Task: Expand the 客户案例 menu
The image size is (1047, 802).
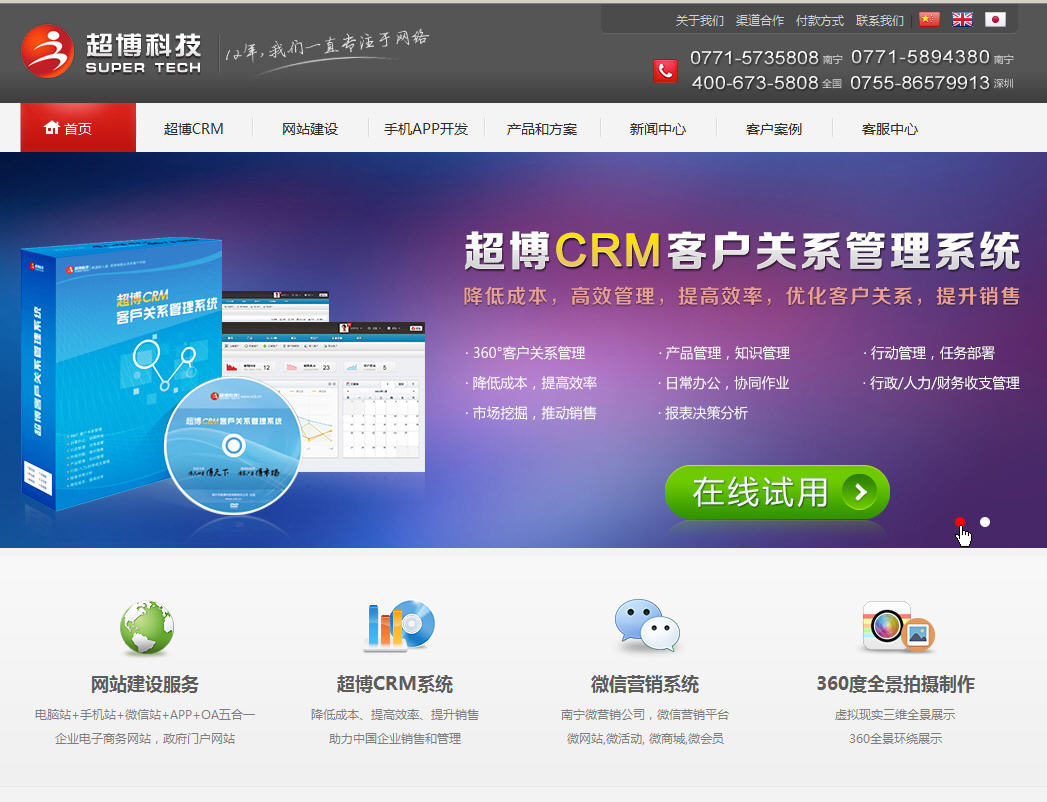Action: [774, 128]
